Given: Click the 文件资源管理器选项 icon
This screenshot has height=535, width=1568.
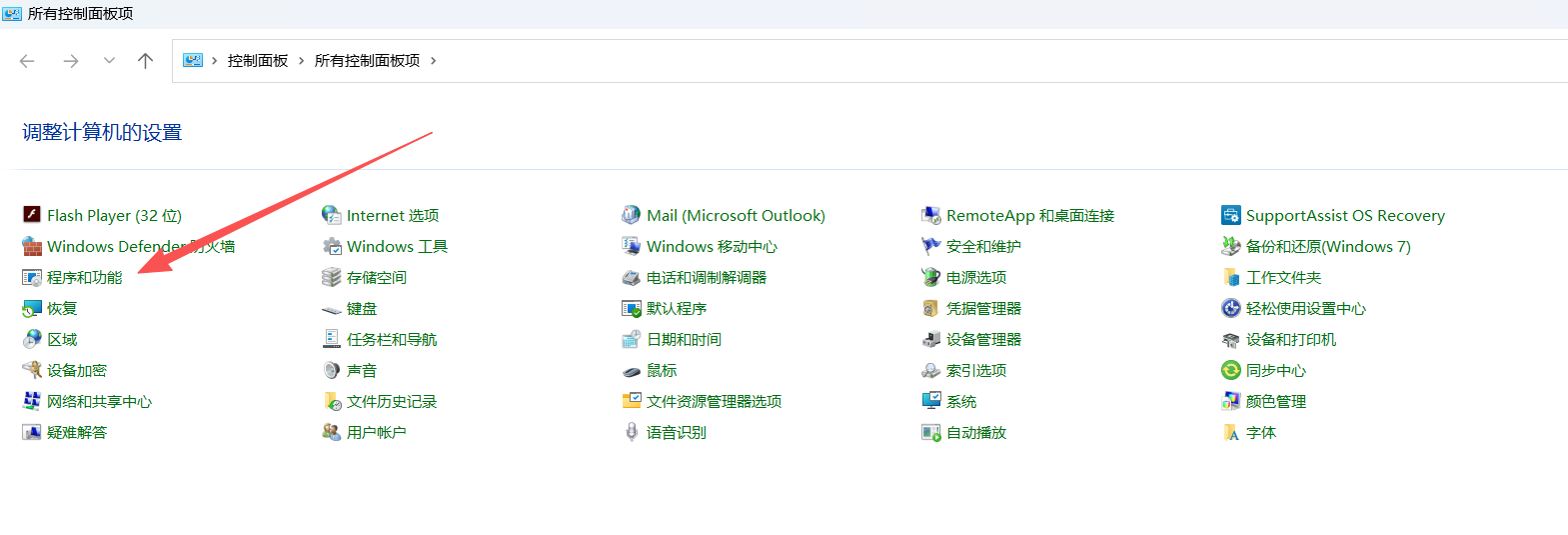Looking at the screenshot, I should (632, 401).
